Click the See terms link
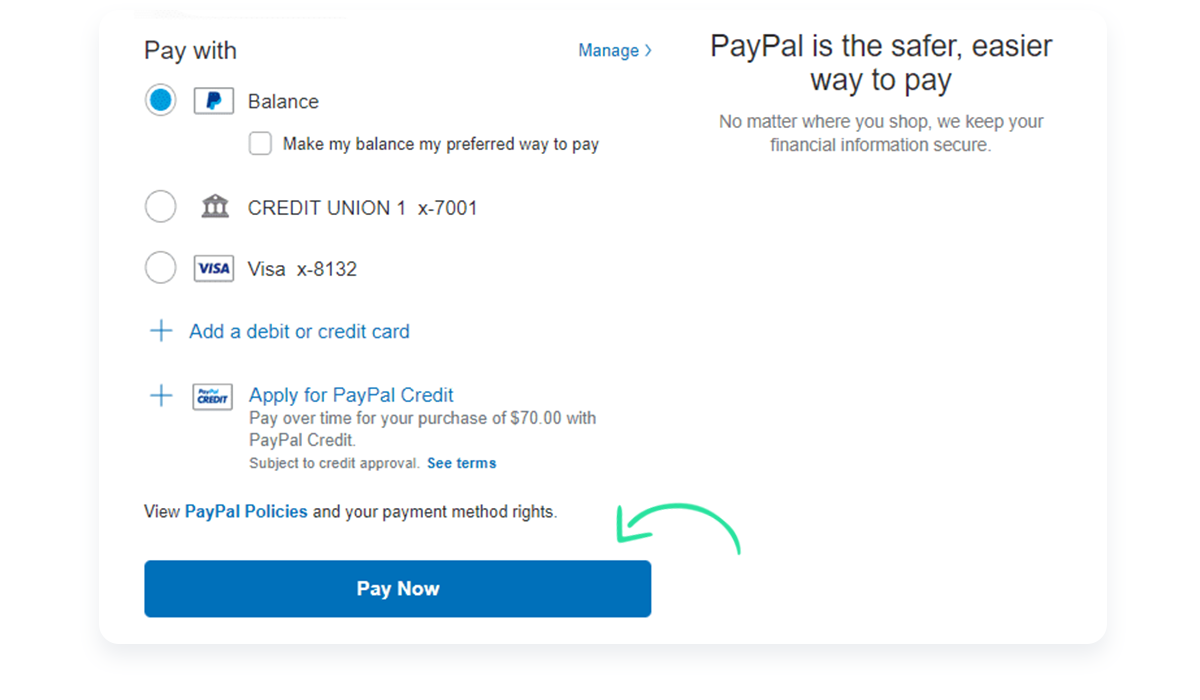 (461, 463)
